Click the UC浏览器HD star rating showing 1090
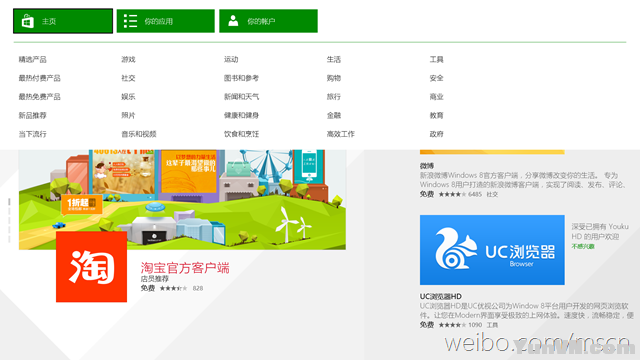Viewport: 640px width, 360px height. (x=452, y=325)
